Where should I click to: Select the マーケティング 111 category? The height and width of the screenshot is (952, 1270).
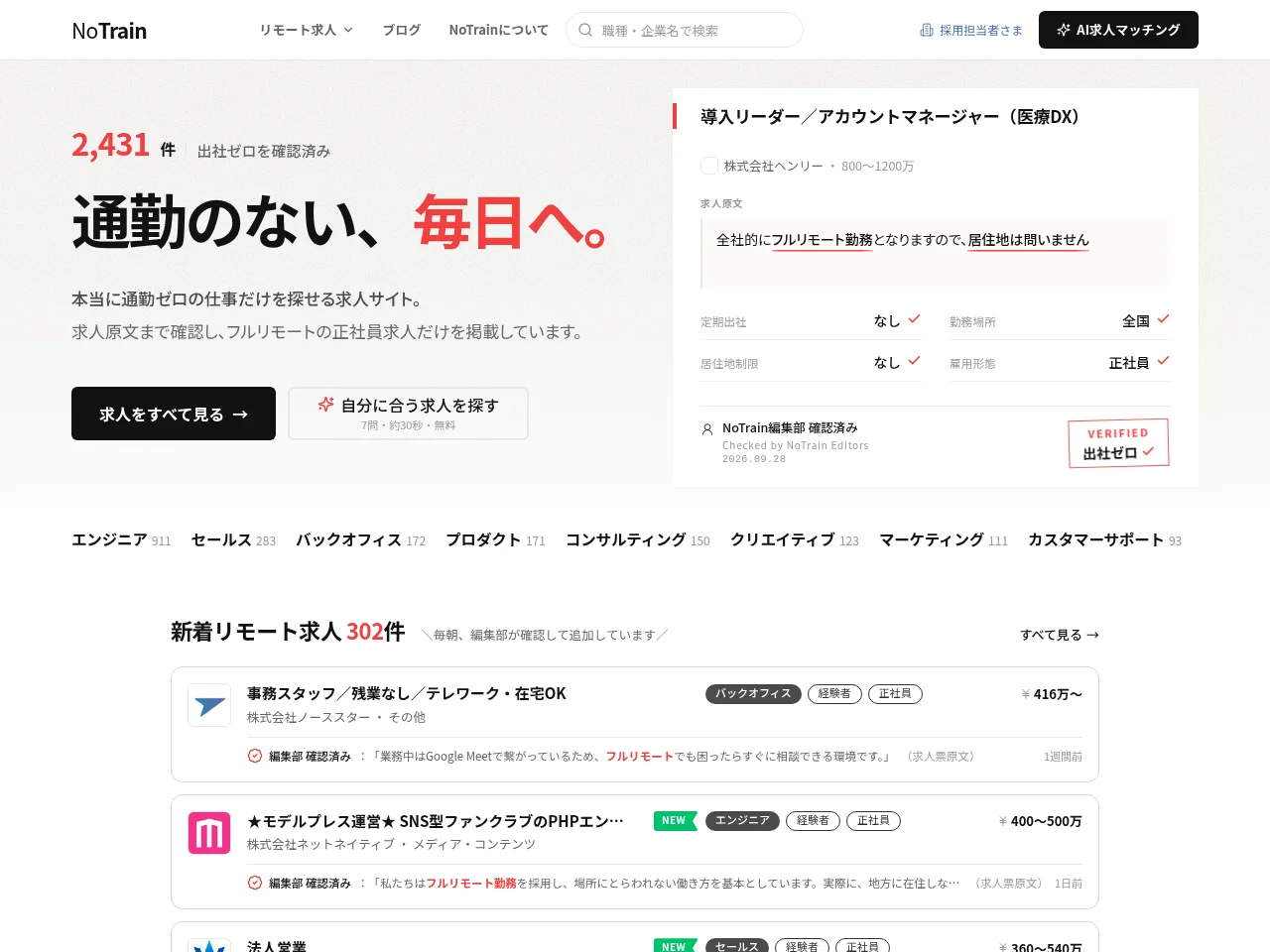pos(944,539)
